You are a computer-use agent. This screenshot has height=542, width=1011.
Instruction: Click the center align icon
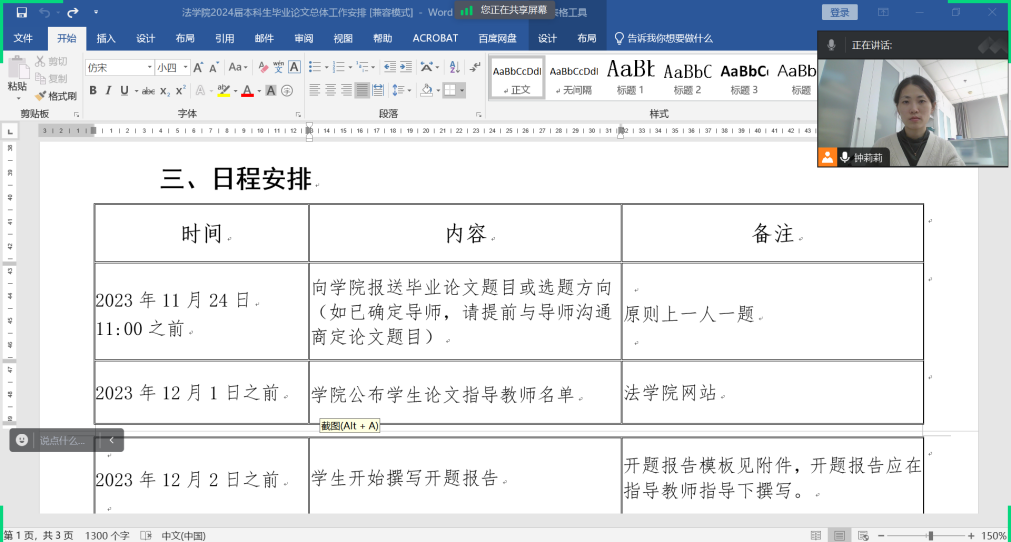pyautogui.click(x=330, y=90)
